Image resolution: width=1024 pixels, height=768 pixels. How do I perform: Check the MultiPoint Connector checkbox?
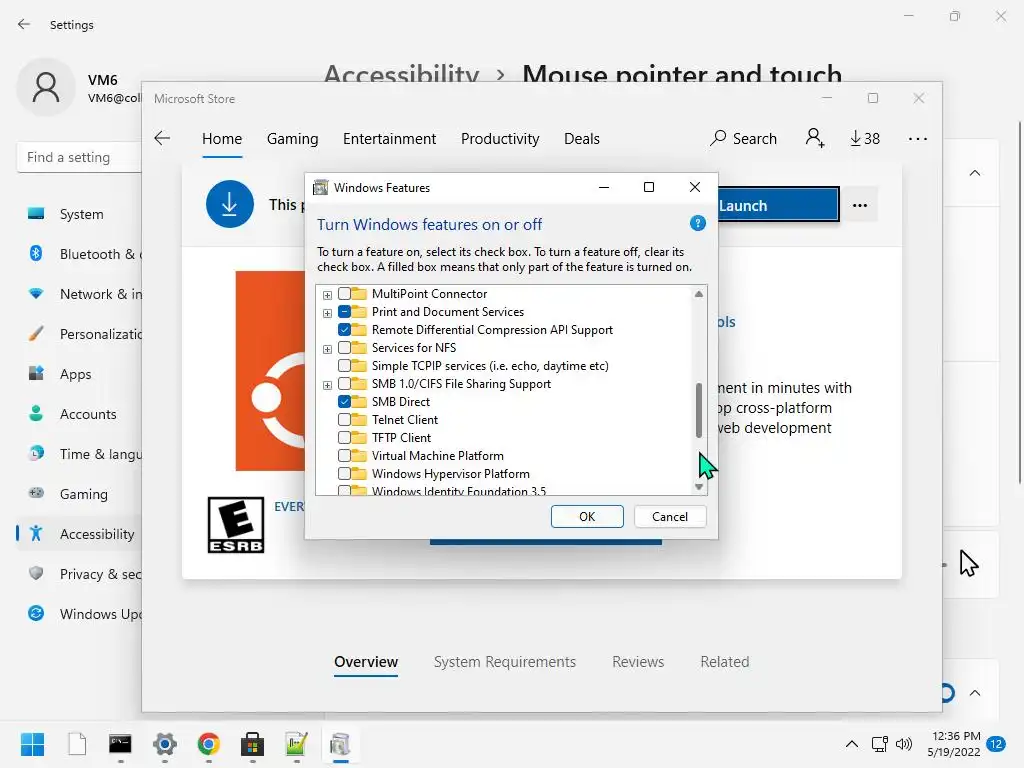pos(344,293)
